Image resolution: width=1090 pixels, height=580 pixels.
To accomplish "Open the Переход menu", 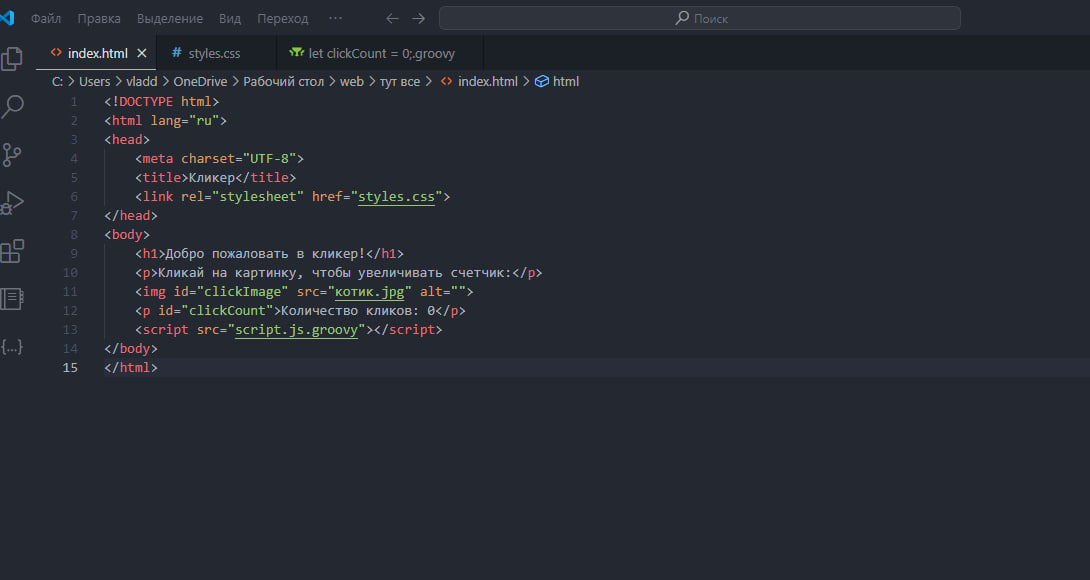I will pos(282,19).
